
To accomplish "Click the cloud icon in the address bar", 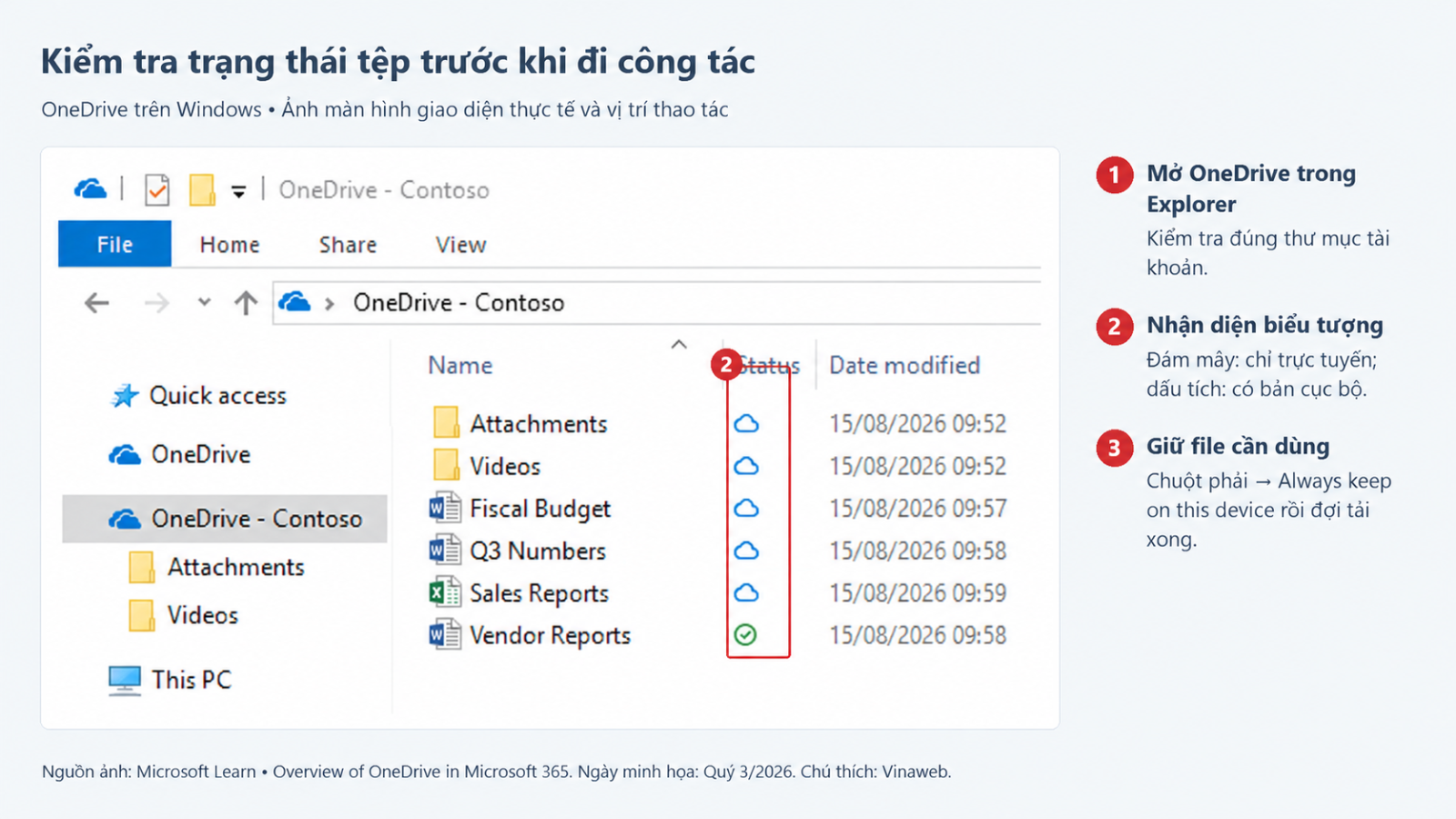I will pyautogui.click(x=294, y=301).
